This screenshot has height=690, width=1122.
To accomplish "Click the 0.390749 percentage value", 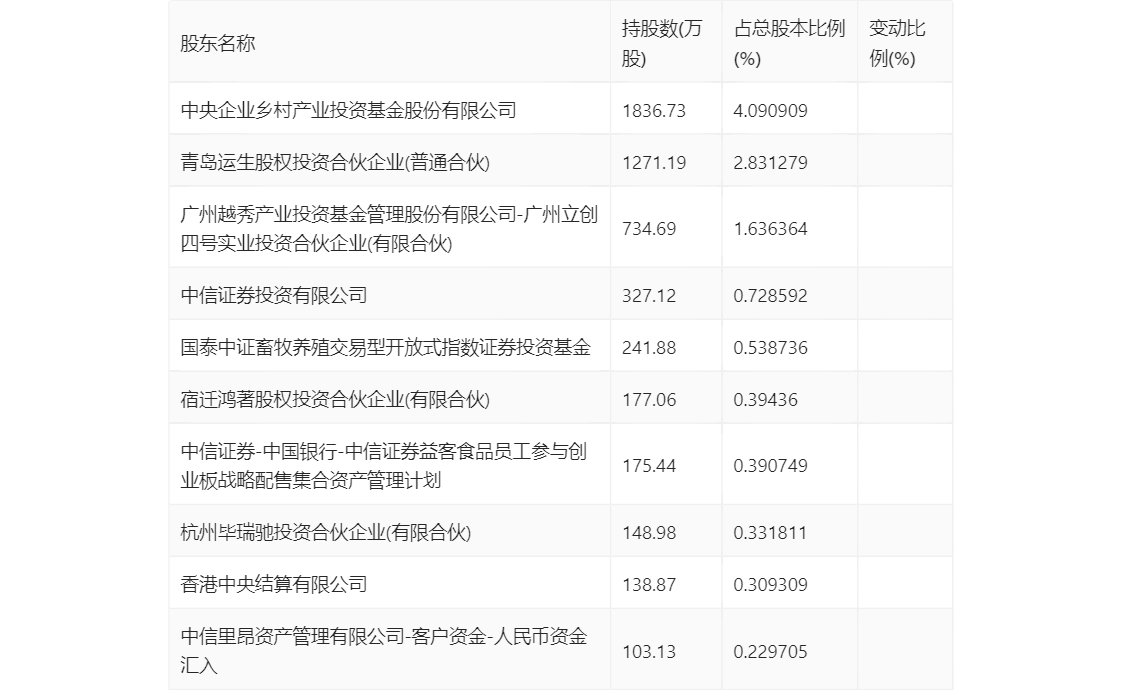I will coord(771,466).
